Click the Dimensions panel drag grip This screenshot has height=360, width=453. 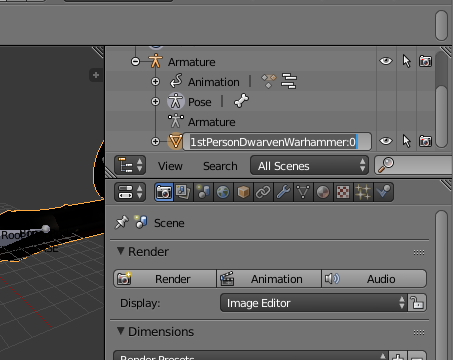click(x=419, y=332)
